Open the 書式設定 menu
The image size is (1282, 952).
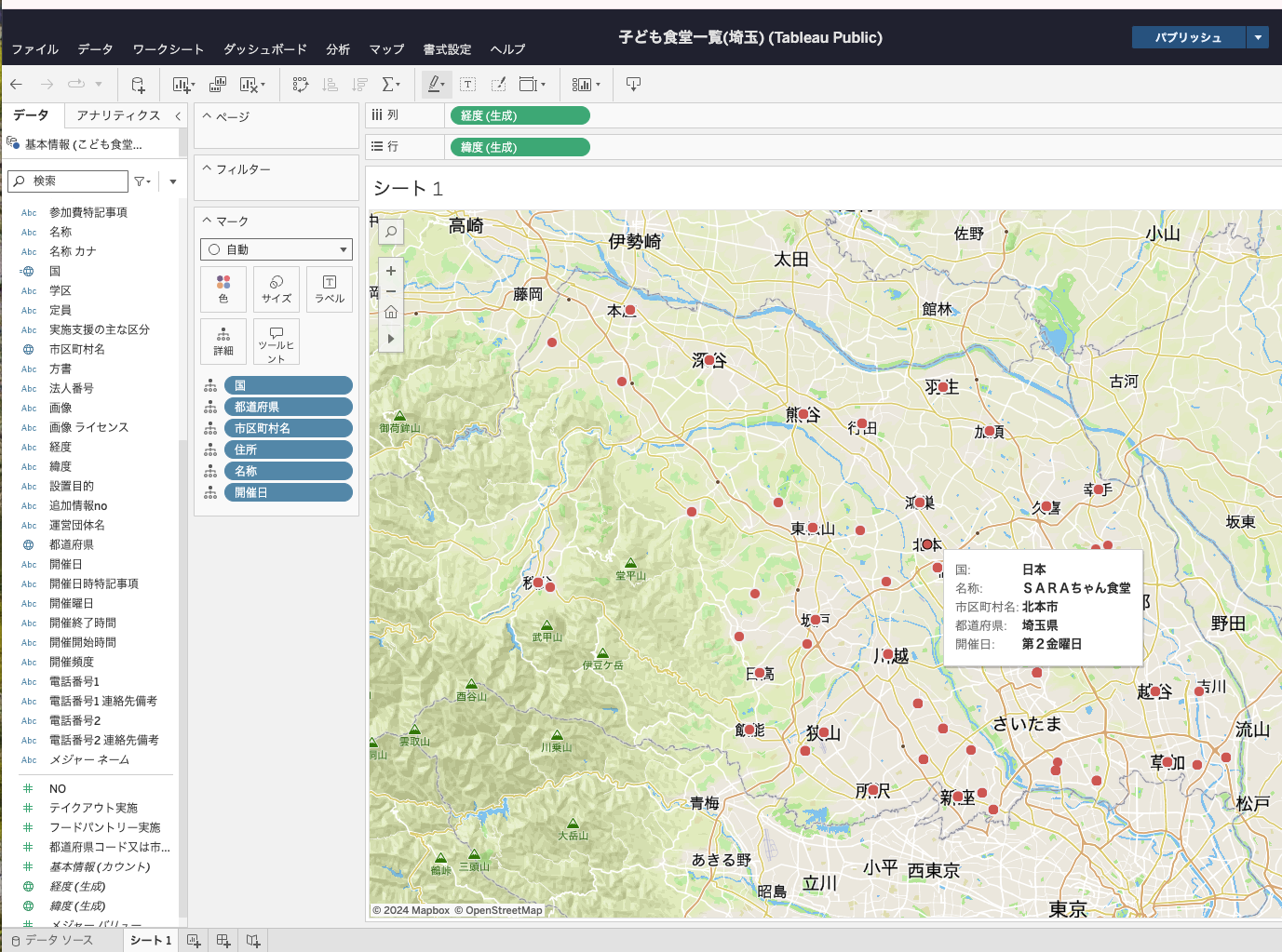448,49
